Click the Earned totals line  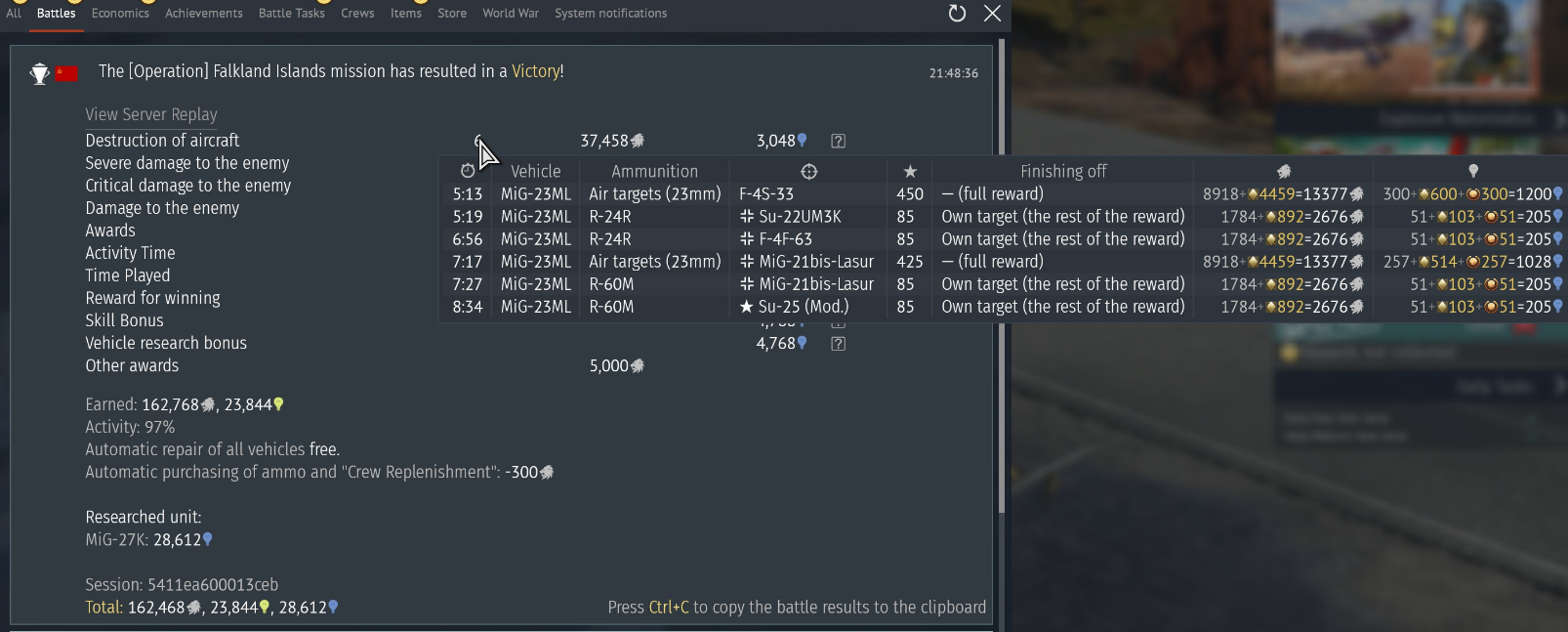click(185, 404)
